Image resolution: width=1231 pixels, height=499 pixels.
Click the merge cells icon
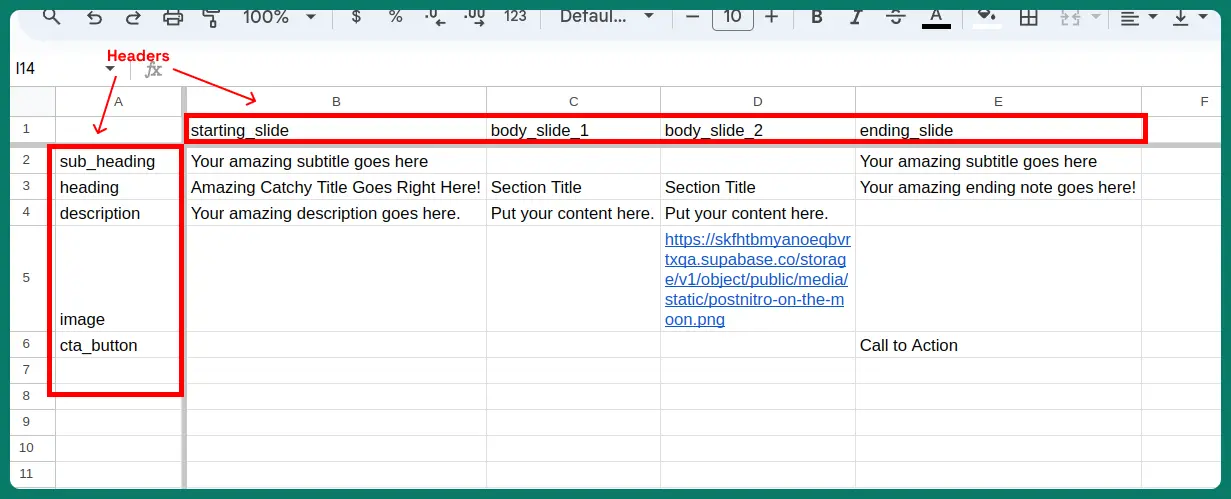[1068, 16]
